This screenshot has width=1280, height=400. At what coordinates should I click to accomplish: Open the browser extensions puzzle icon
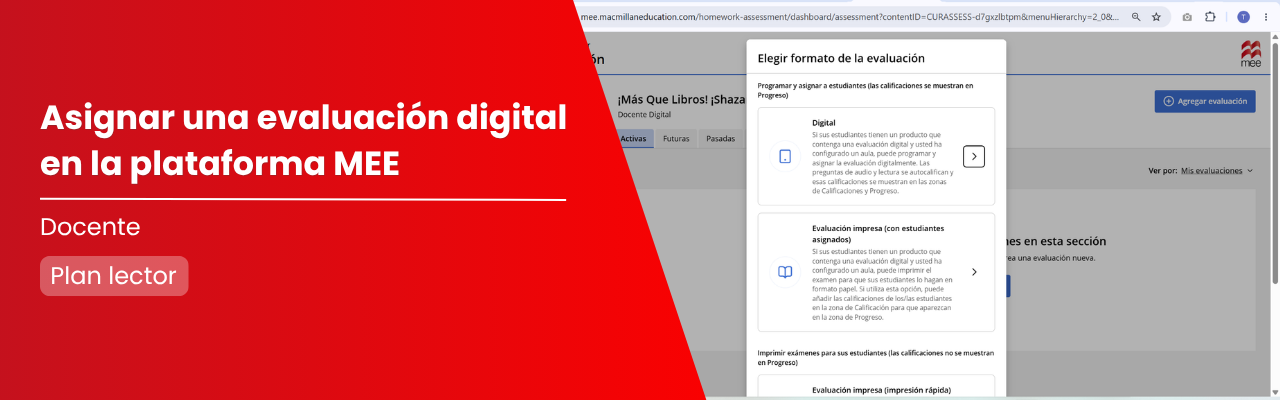point(1210,17)
